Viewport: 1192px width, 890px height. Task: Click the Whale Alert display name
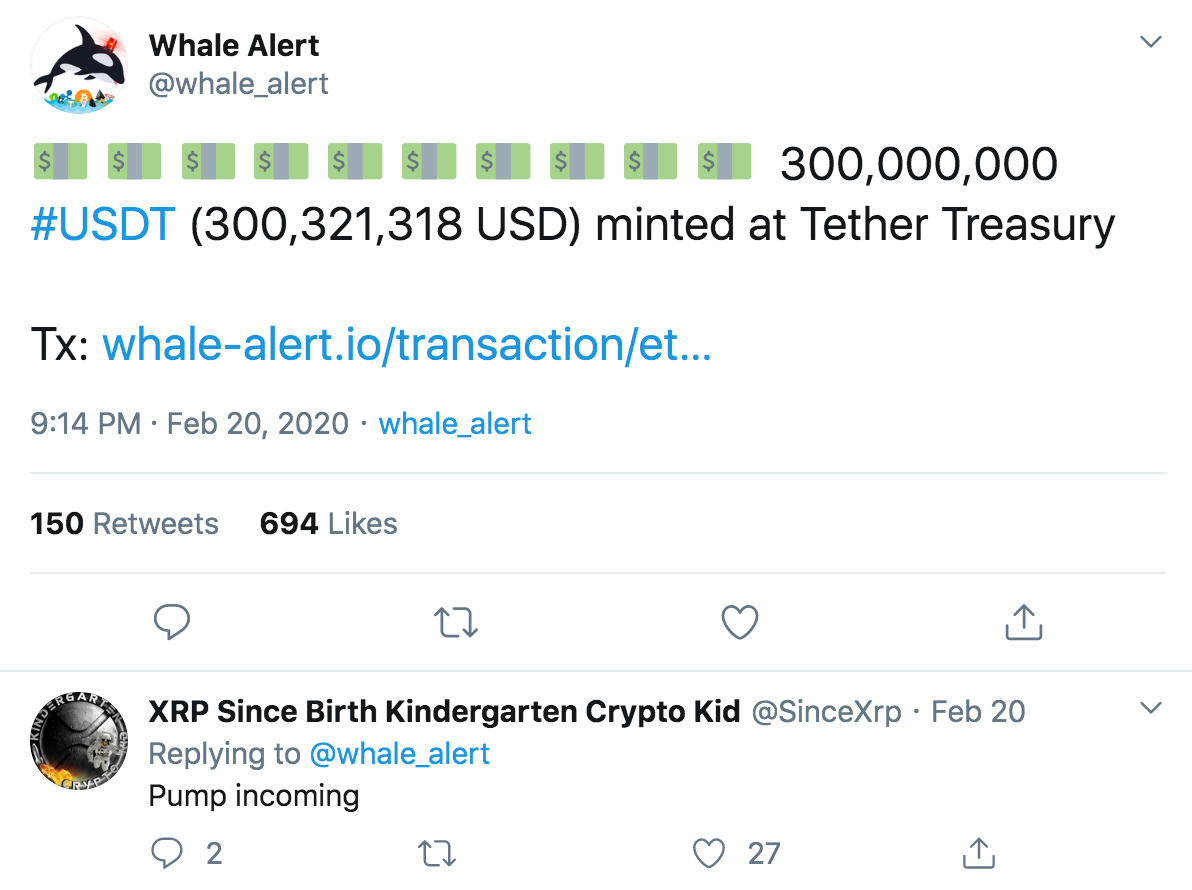(234, 45)
